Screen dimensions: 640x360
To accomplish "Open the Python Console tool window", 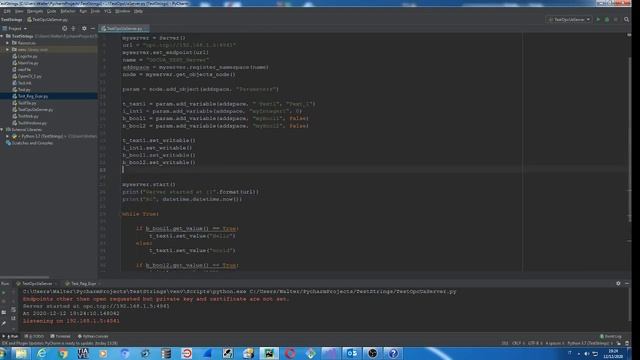I will click(x=93, y=336).
